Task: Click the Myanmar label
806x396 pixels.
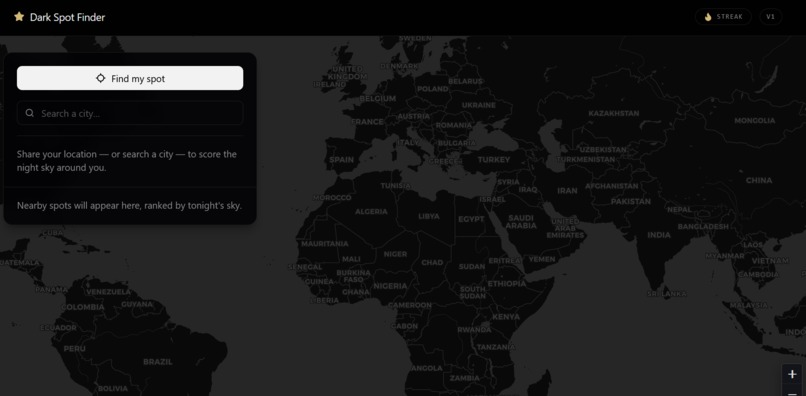Action: [x=724, y=256]
